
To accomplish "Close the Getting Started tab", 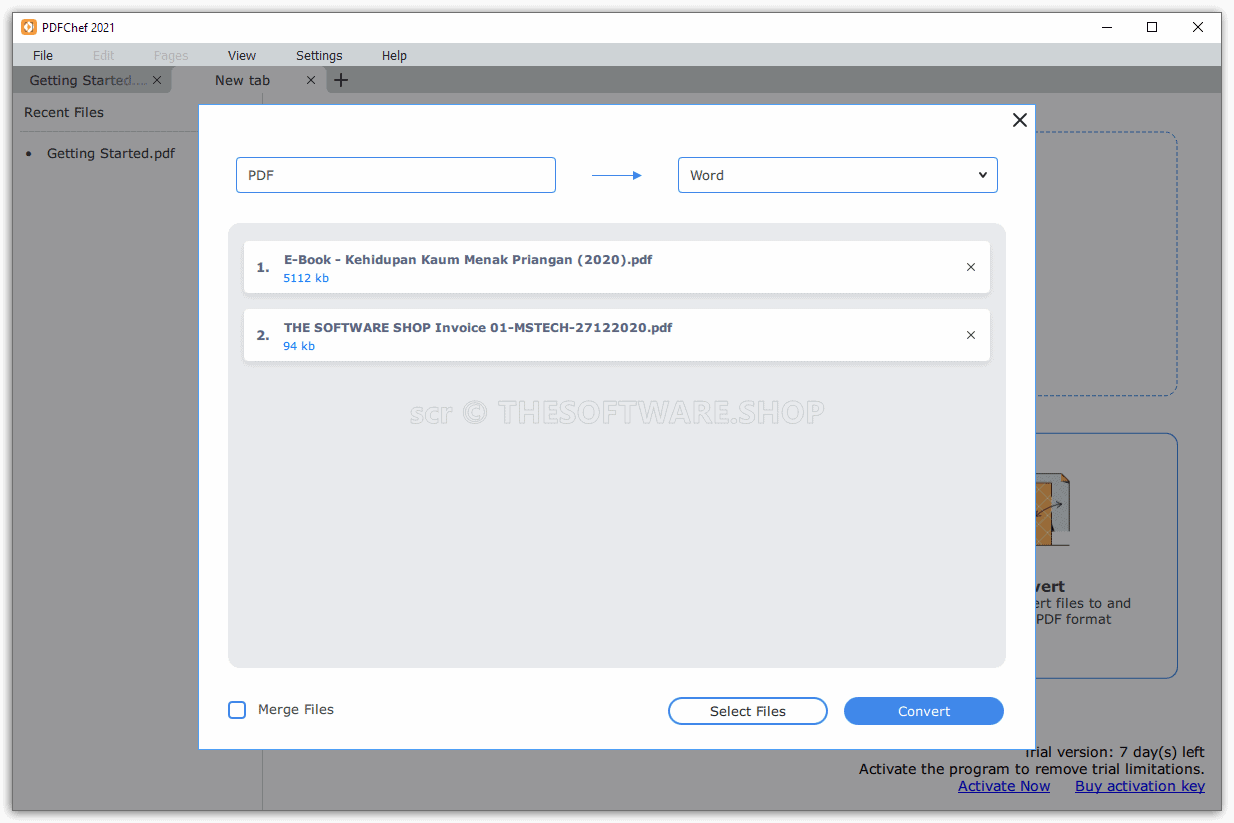I will [x=157, y=80].
